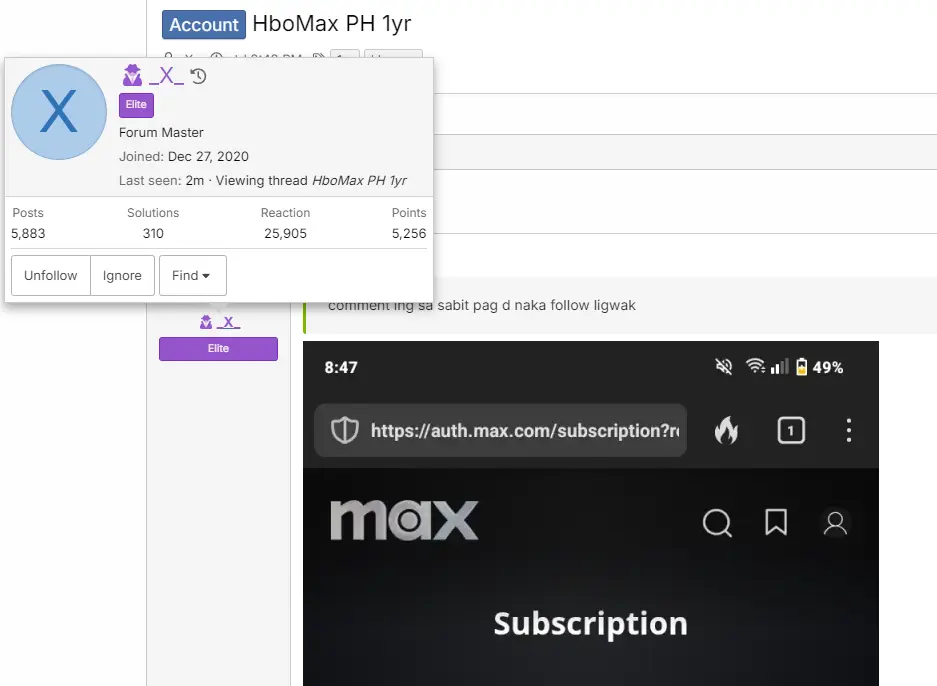Click the Elite badge in profile popup
The width and height of the screenshot is (937, 686).
pyautogui.click(x=136, y=105)
